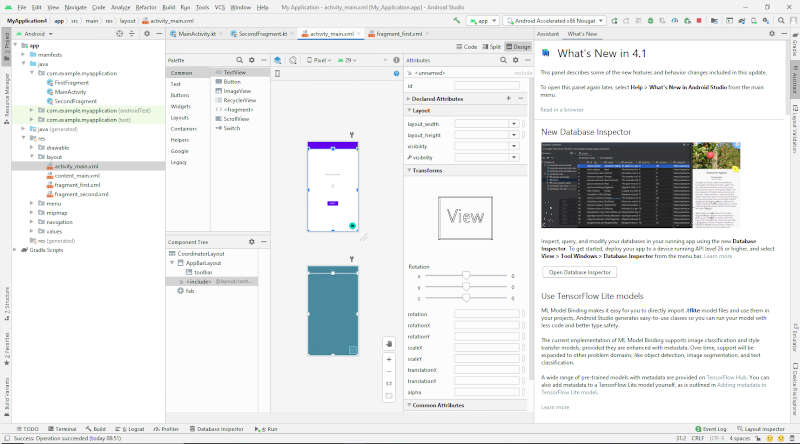The image size is (800, 444).
Task: Click the Make Project hammer icon
Action: coord(457,20)
